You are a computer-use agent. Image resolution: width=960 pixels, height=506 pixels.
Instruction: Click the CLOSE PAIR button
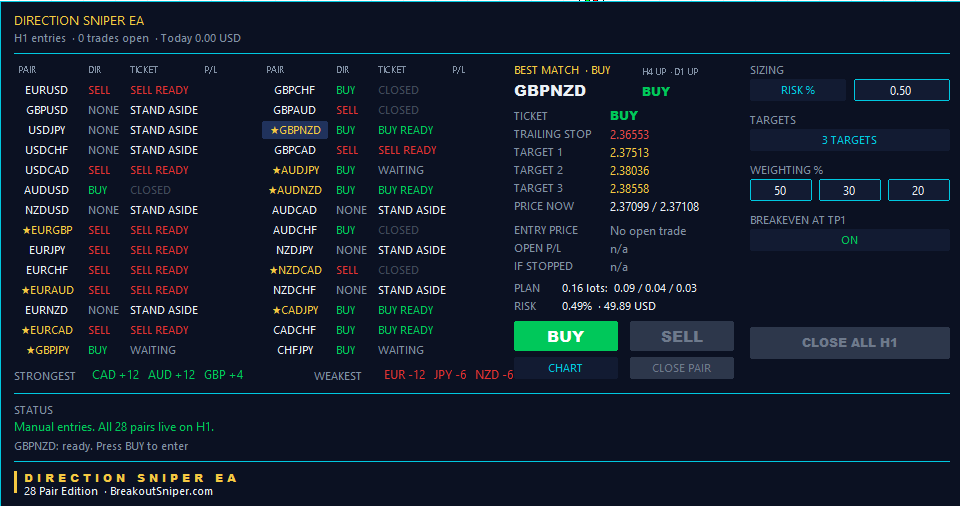(x=681, y=368)
